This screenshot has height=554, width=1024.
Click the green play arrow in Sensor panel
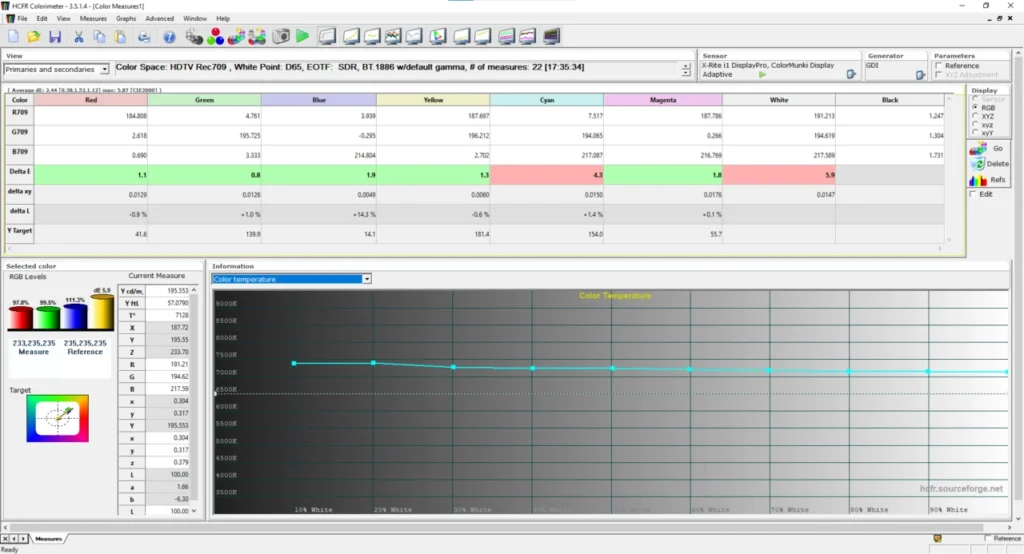[x=762, y=75]
